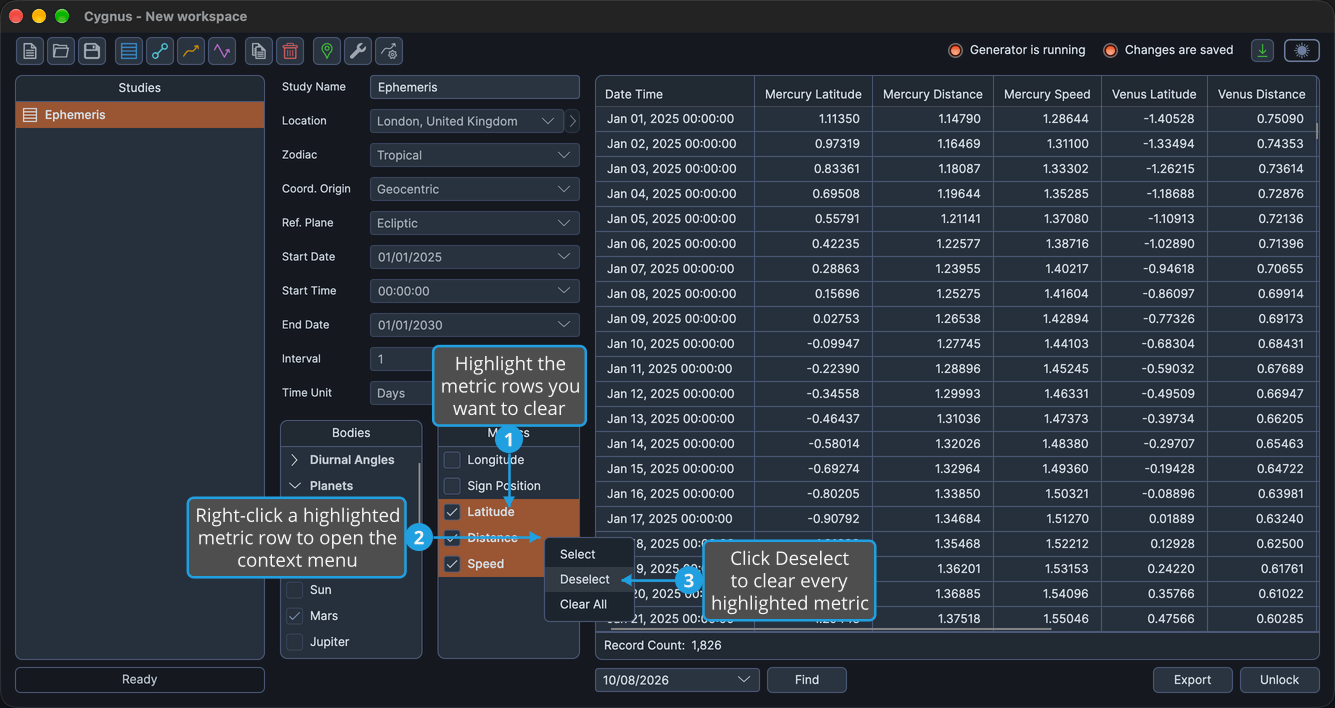This screenshot has width=1335, height=708.
Task: Collapse the Planets group
Action: pos(294,486)
